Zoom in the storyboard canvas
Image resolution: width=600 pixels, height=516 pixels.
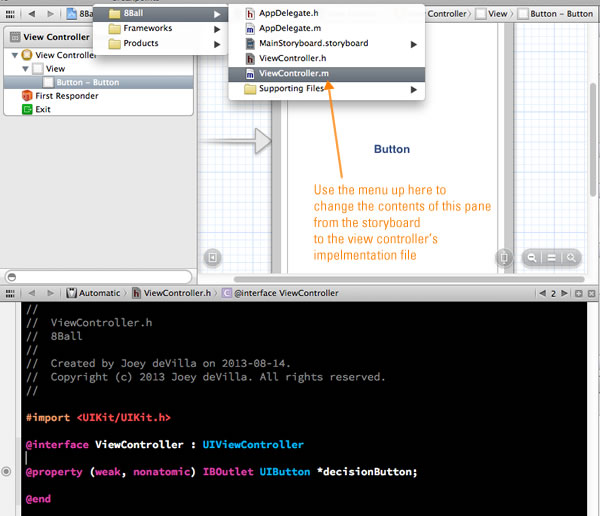coord(571,258)
